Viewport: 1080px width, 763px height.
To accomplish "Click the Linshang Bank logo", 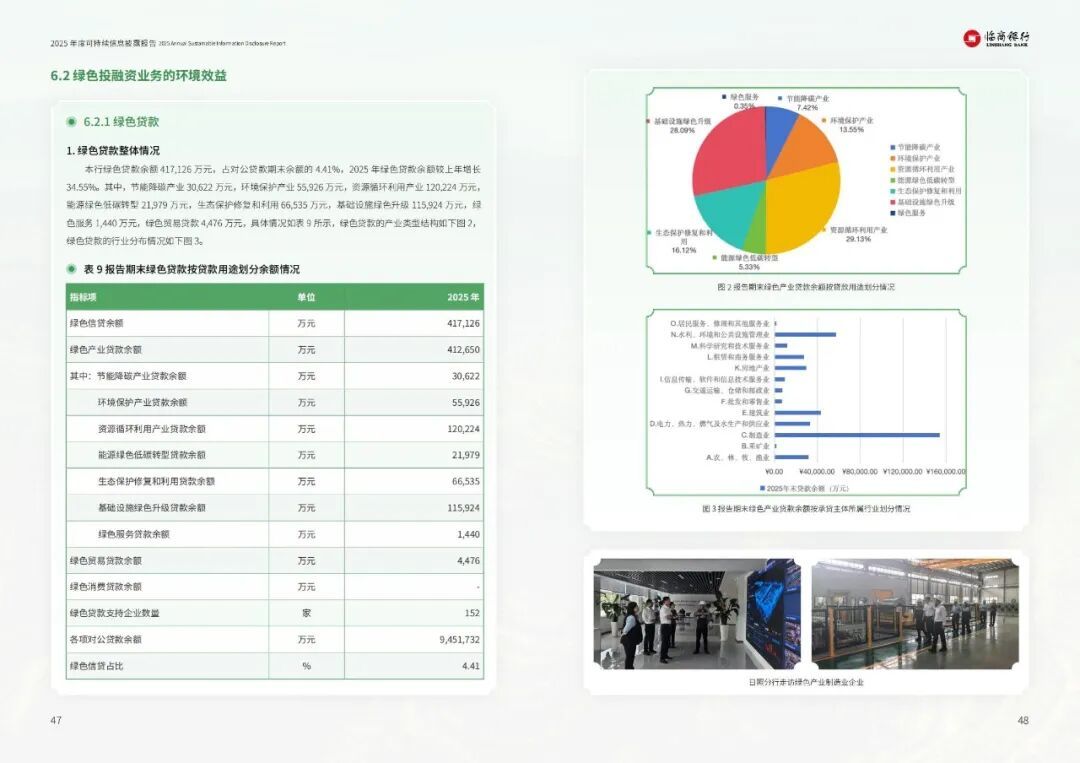I will 997,38.
